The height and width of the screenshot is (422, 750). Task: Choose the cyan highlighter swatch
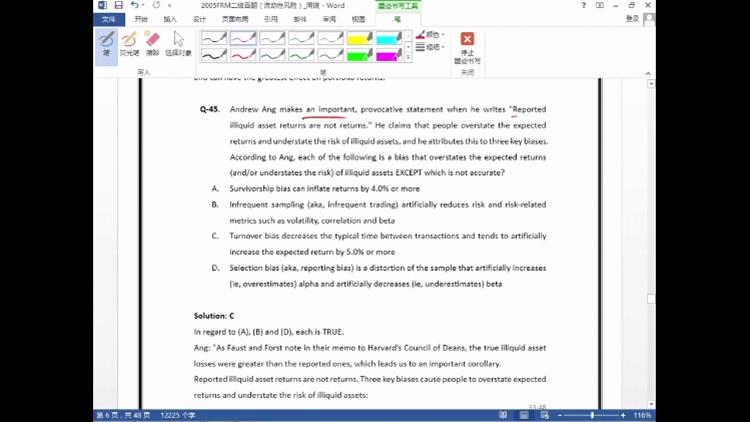(x=389, y=38)
